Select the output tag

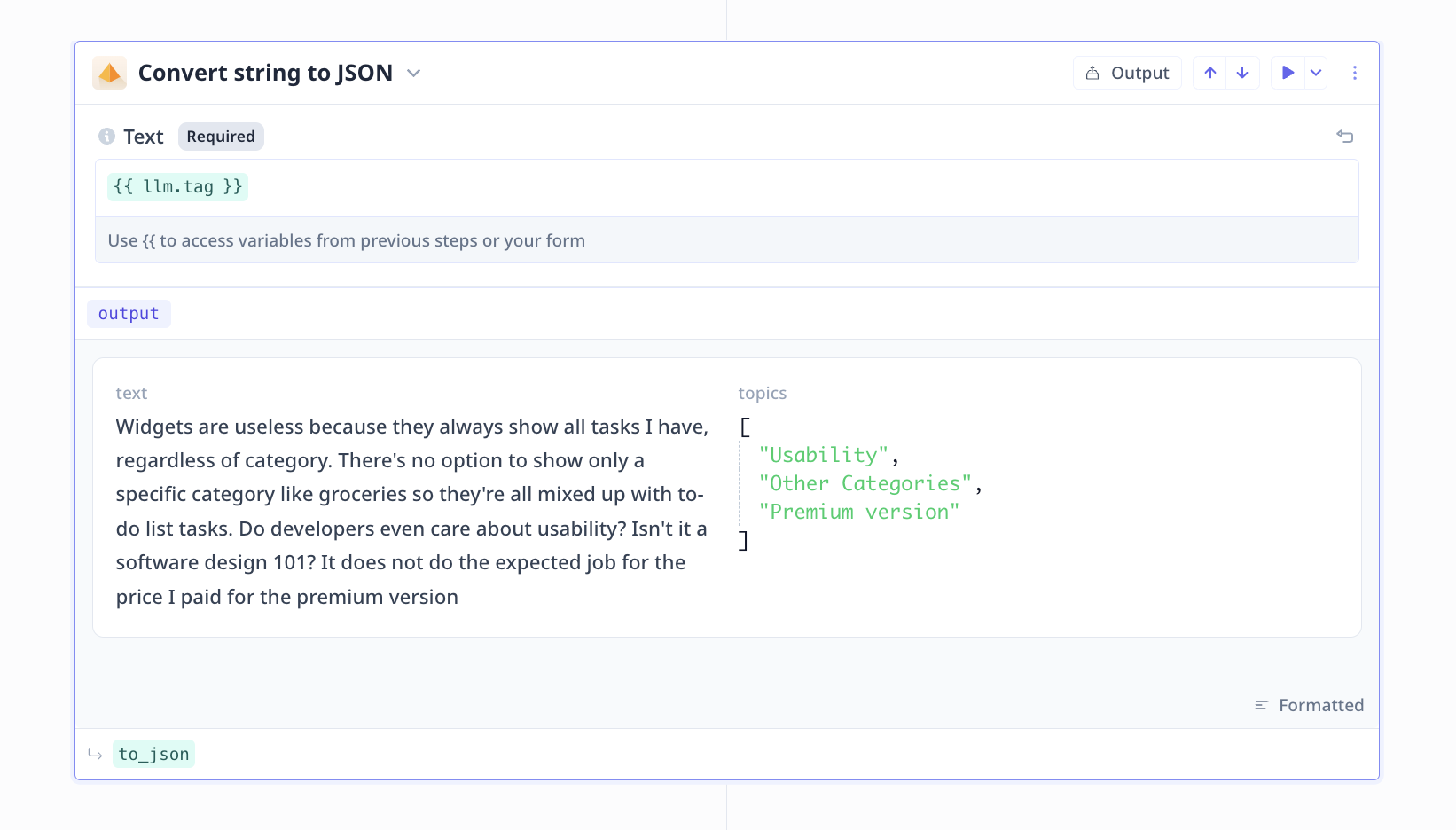(129, 313)
